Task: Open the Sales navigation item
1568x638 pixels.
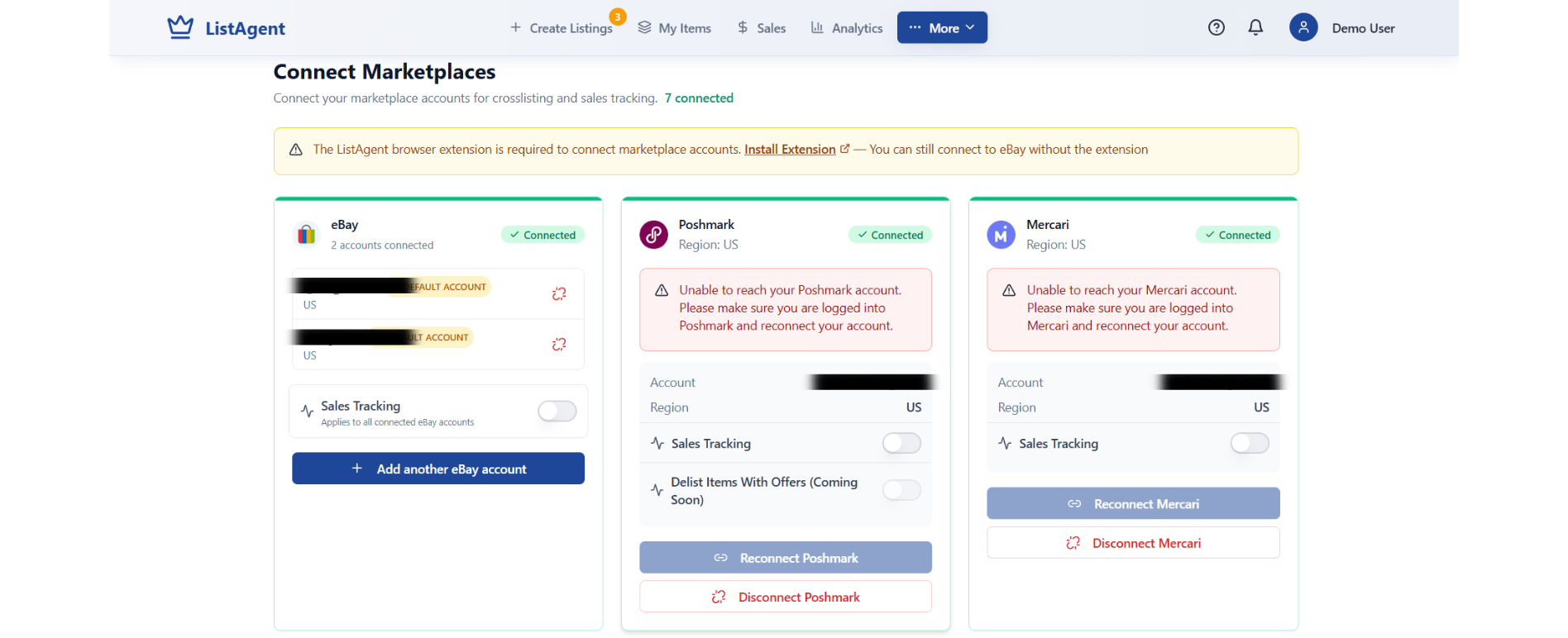Action: click(762, 28)
